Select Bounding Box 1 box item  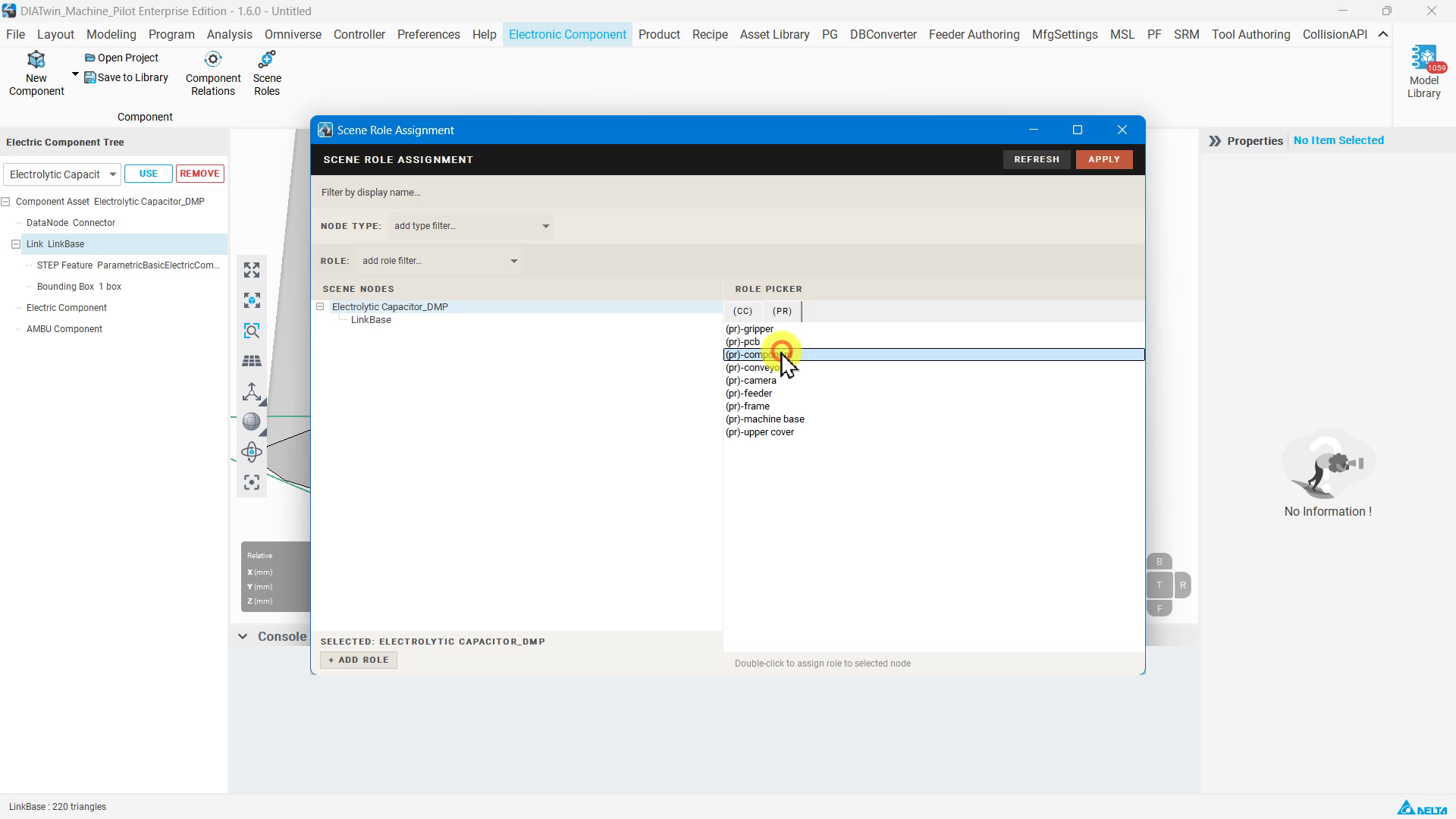pos(79,287)
